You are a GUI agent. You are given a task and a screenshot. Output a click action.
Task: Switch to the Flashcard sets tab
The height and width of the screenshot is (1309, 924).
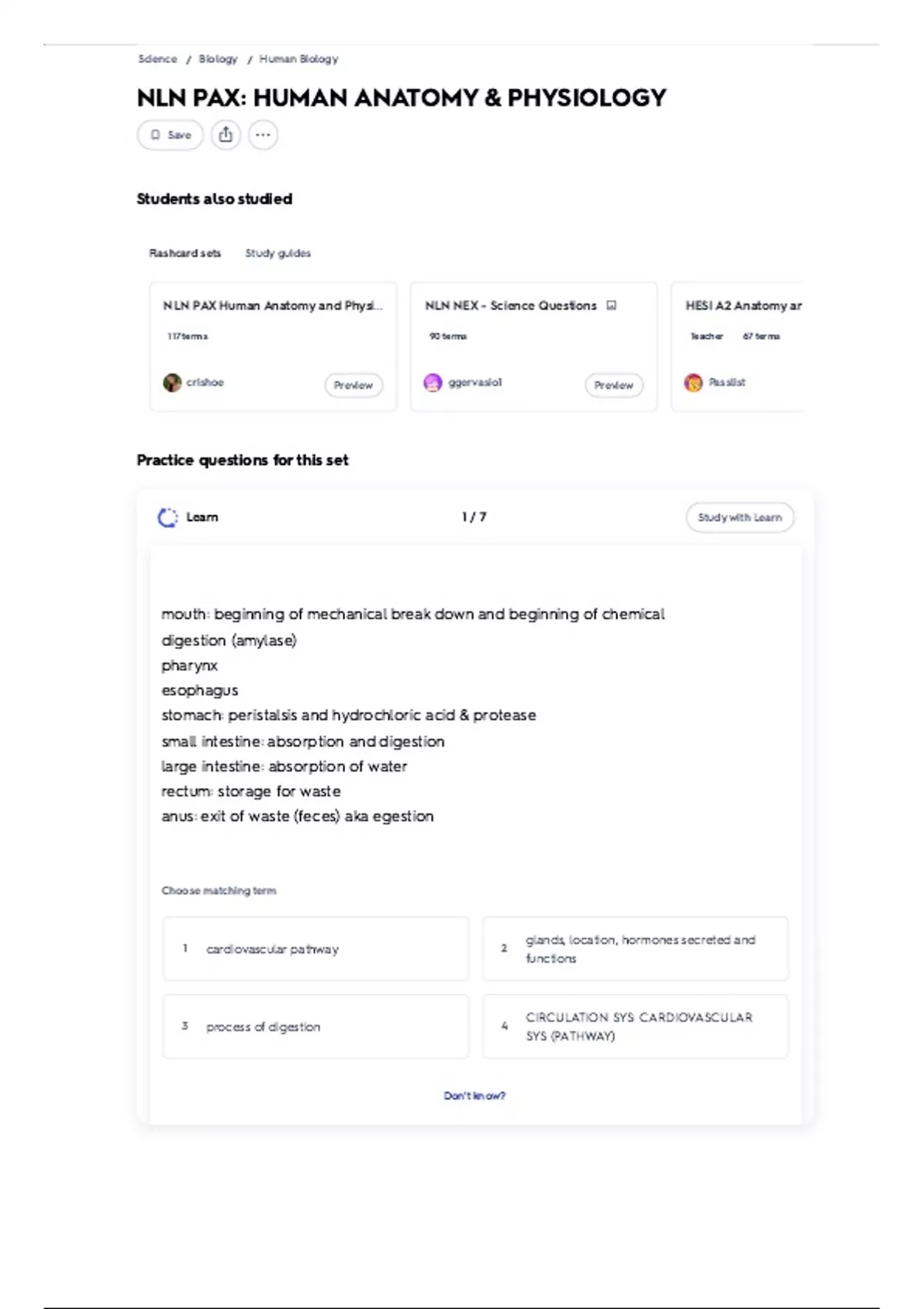[185, 253]
